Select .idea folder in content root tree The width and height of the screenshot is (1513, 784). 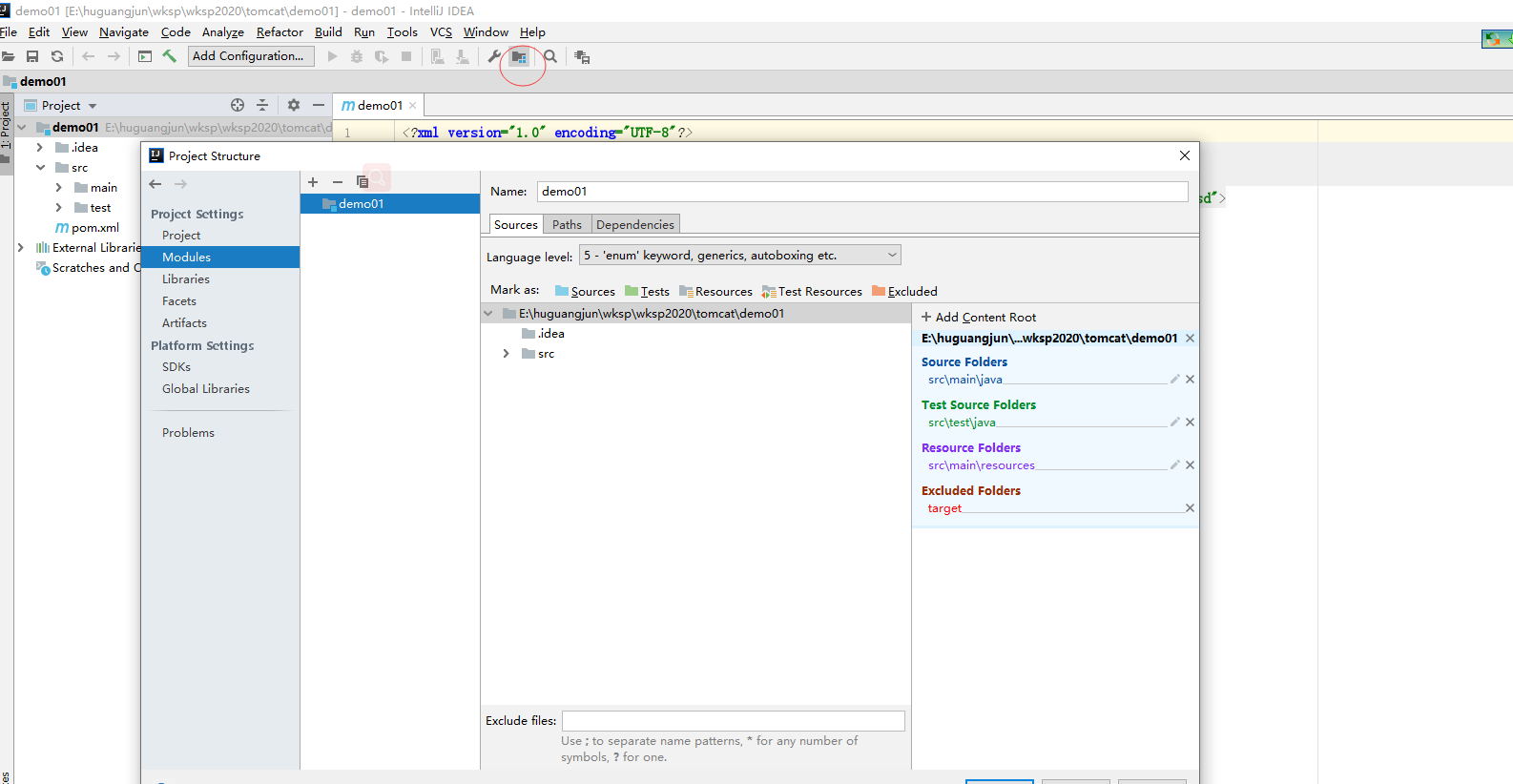(x=544, y=334)
